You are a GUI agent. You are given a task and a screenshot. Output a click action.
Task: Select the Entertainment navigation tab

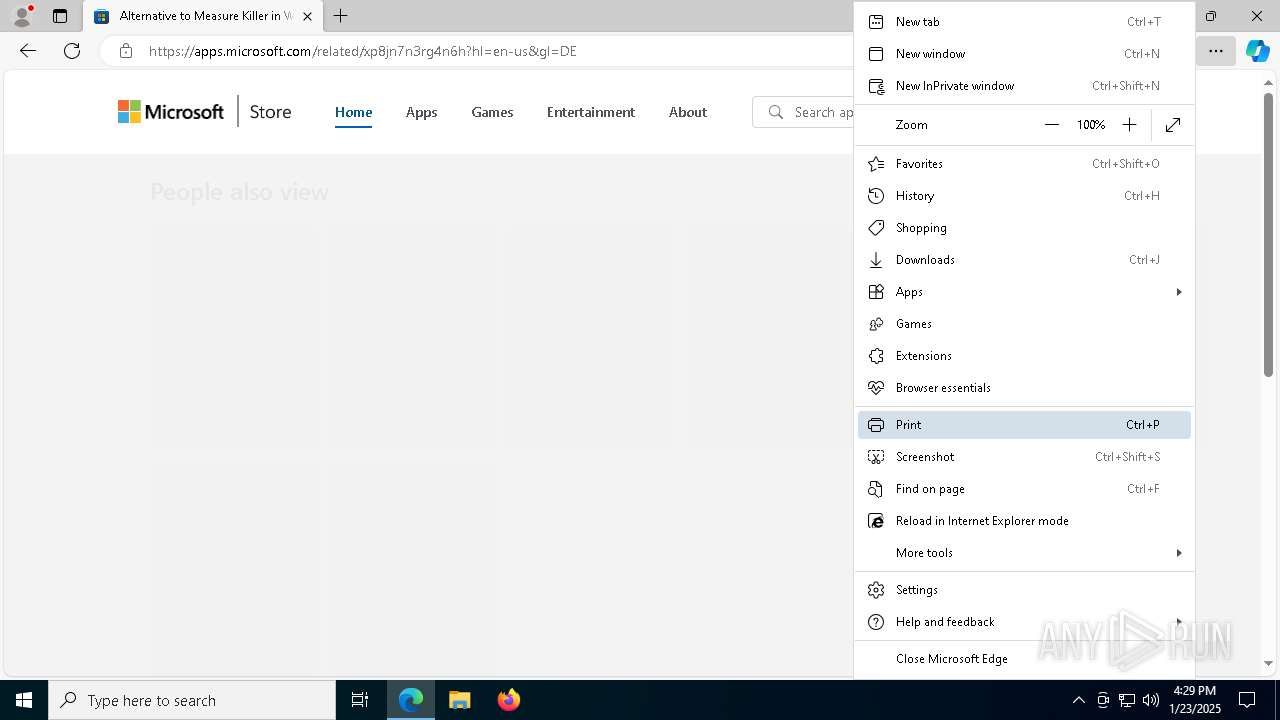591,112
